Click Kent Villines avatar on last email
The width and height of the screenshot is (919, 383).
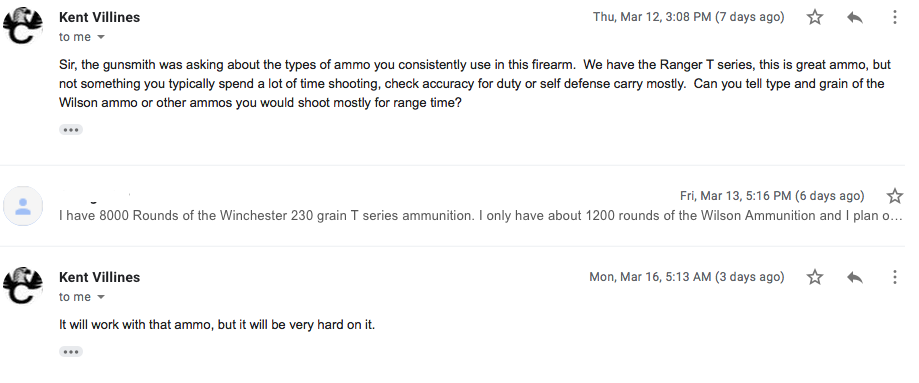point(23,286)
